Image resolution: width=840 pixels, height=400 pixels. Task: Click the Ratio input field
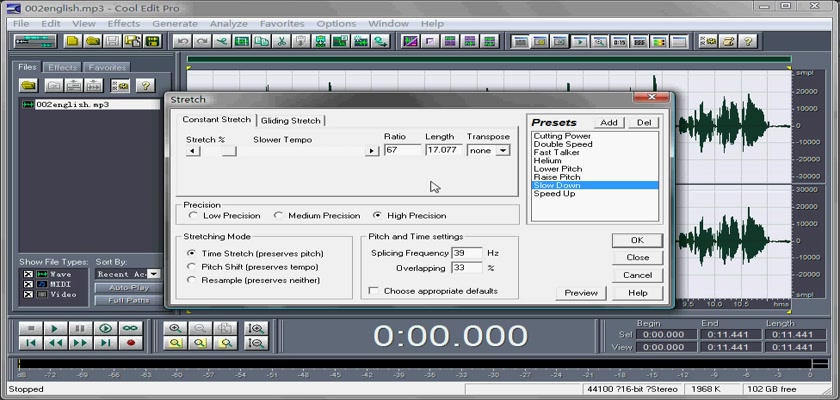coord(402,150)
